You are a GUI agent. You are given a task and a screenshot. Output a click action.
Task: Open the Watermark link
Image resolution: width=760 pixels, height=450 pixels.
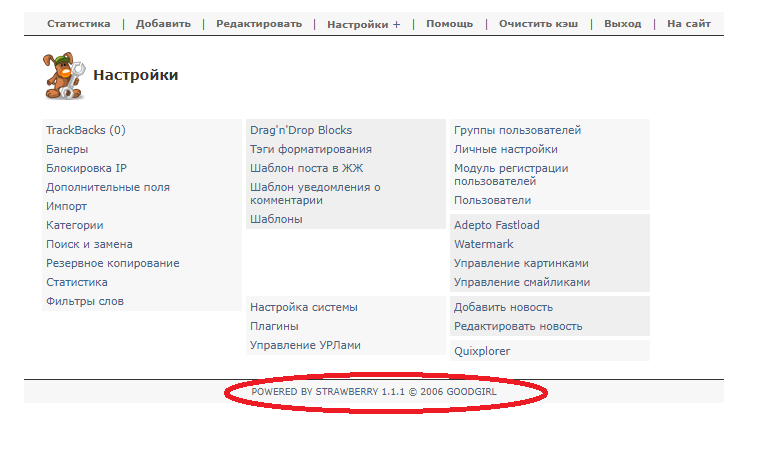pos(484,244)
